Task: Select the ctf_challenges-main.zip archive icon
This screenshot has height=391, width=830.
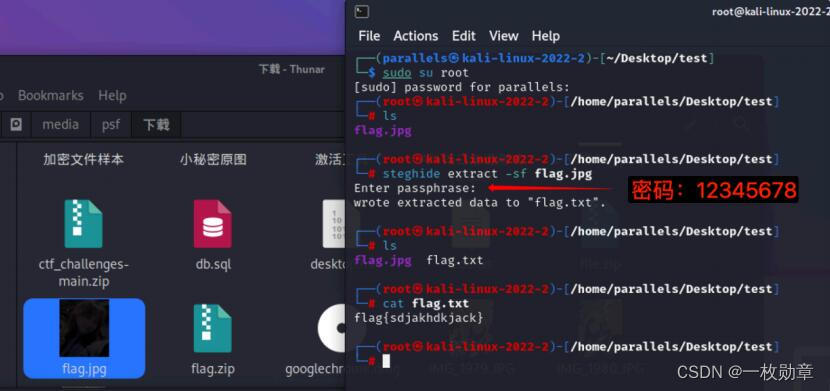Action: click(84, 224)
